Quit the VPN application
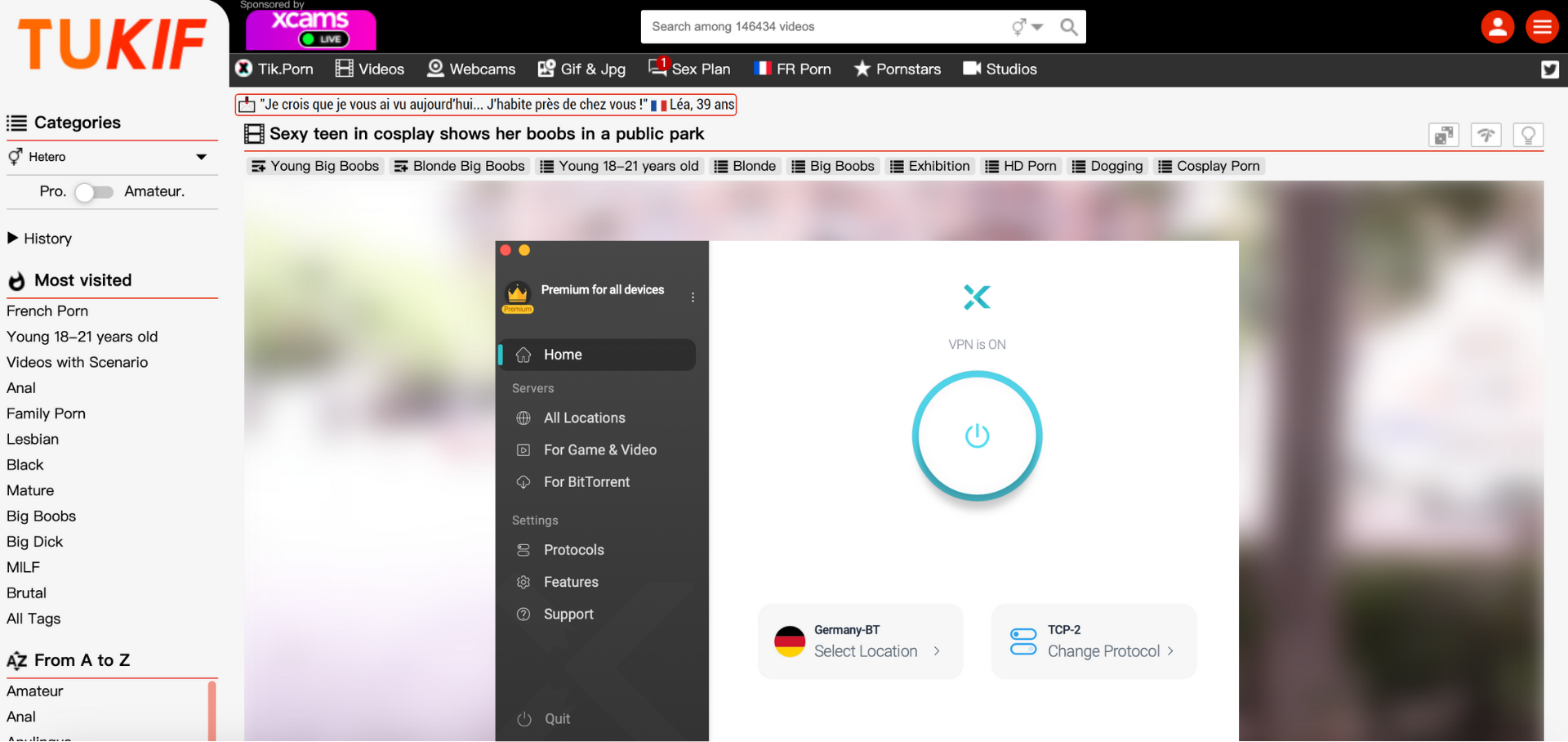Screen dimensions: 1568x742 tap(544, 719)
